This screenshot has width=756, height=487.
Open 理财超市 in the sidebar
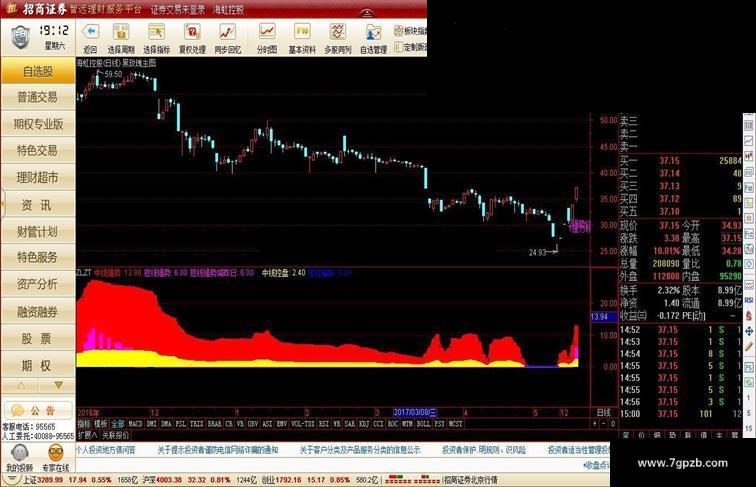coord(38,178)
